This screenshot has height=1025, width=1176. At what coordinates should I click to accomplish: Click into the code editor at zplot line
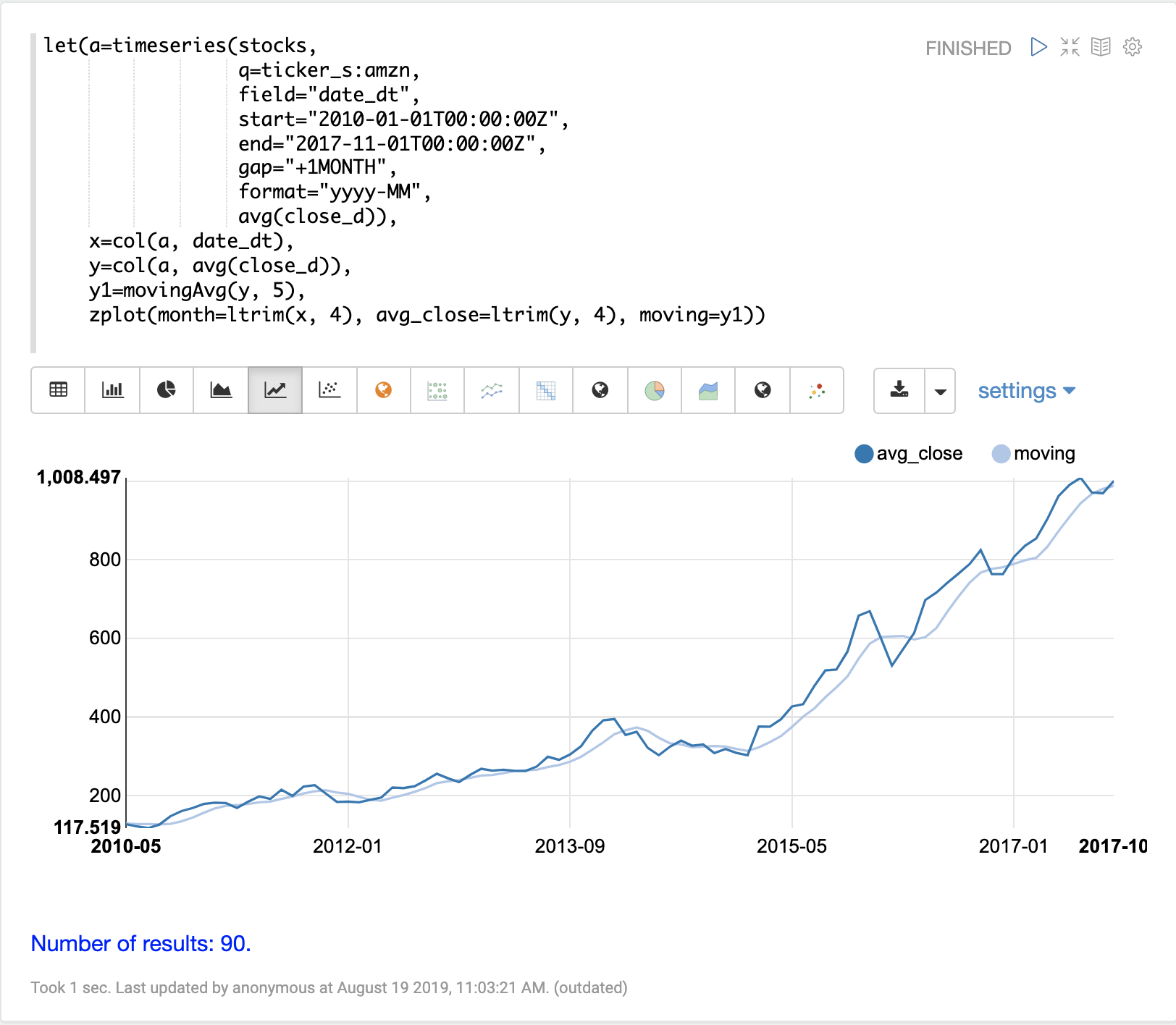point(427,316)
